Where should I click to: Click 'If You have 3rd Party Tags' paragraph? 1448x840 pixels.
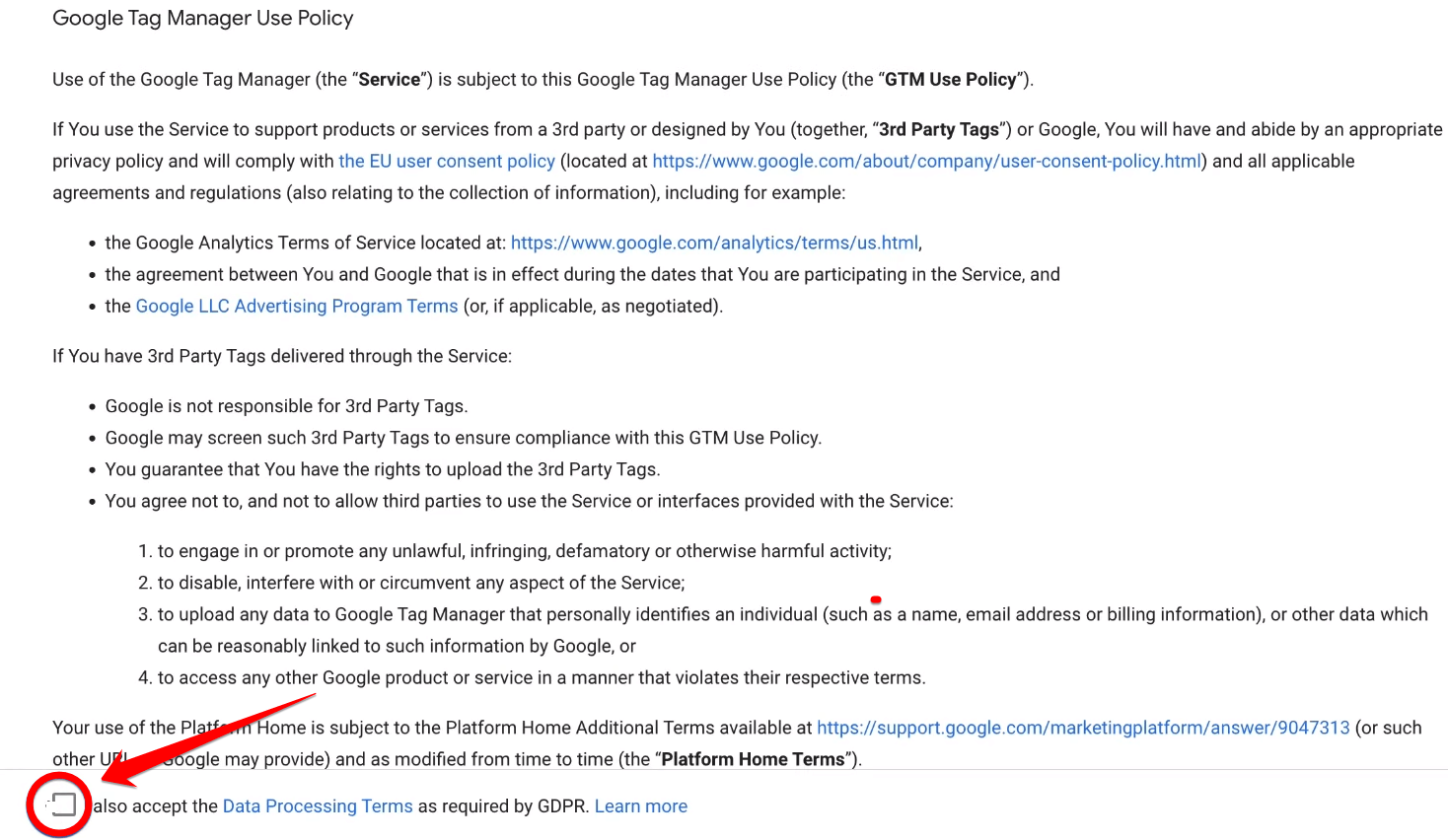click(282, 356)
